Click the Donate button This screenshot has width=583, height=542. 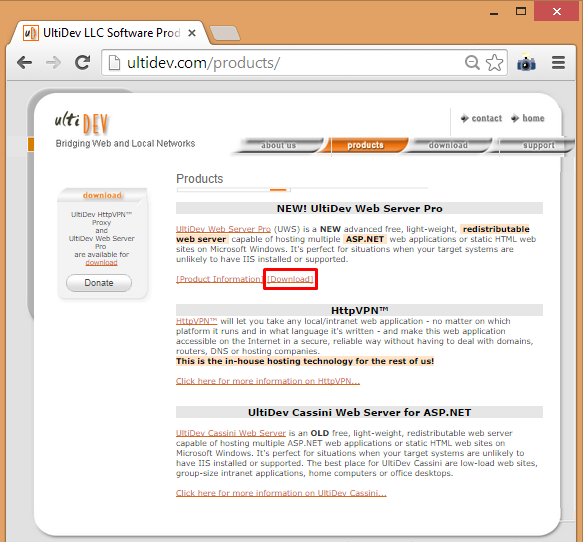click(99, 283)
